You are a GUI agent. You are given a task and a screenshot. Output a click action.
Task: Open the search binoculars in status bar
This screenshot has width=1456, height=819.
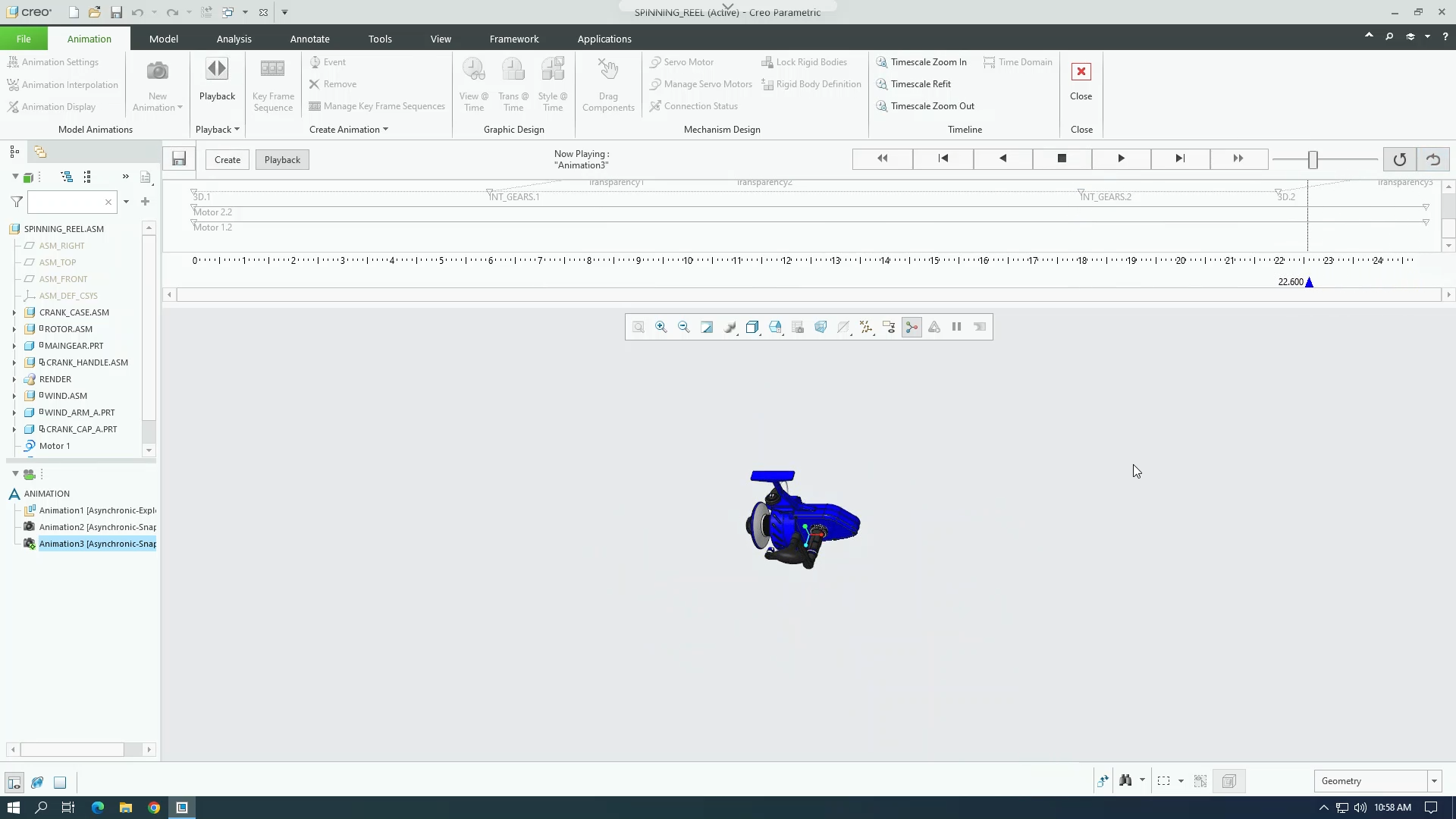[x=1125, y=780]
